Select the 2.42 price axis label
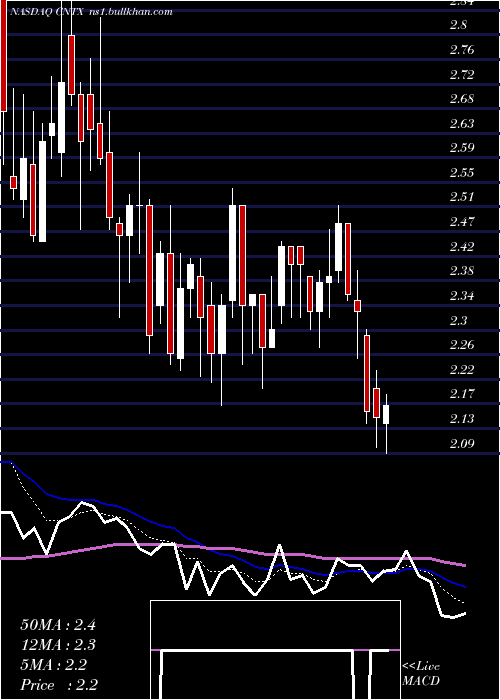Image resolution: width=500 pixels, height=700 pixels. [x=462, y=246]
